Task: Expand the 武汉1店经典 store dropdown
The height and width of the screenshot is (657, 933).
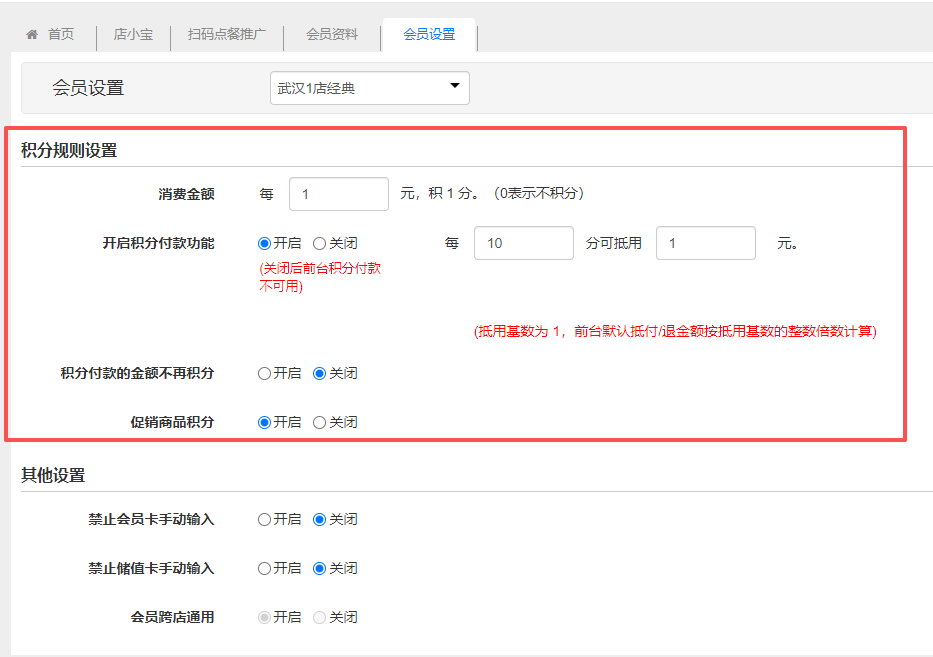Action: click(369, 88)
